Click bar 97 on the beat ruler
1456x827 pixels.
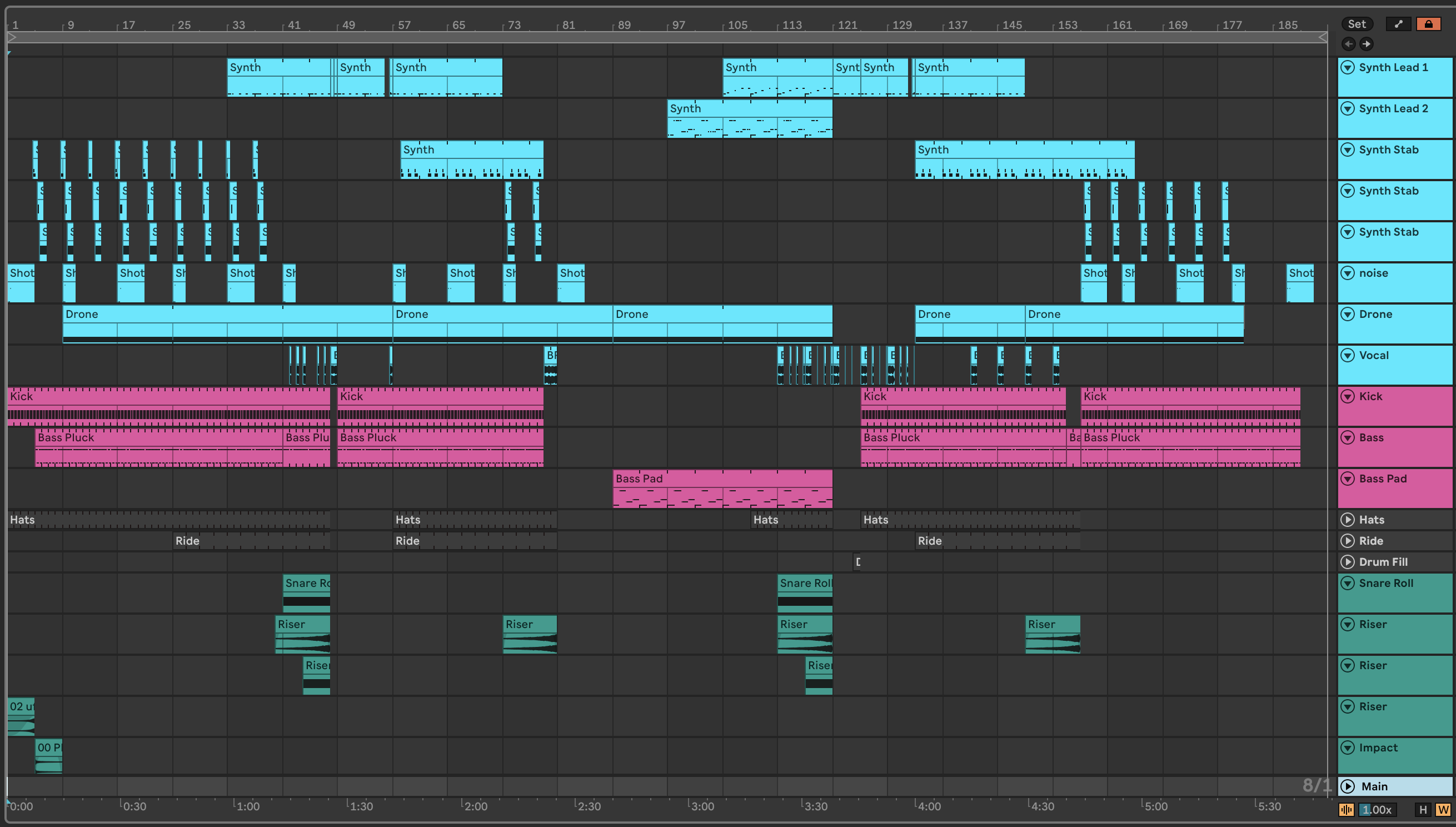point(679,25)
